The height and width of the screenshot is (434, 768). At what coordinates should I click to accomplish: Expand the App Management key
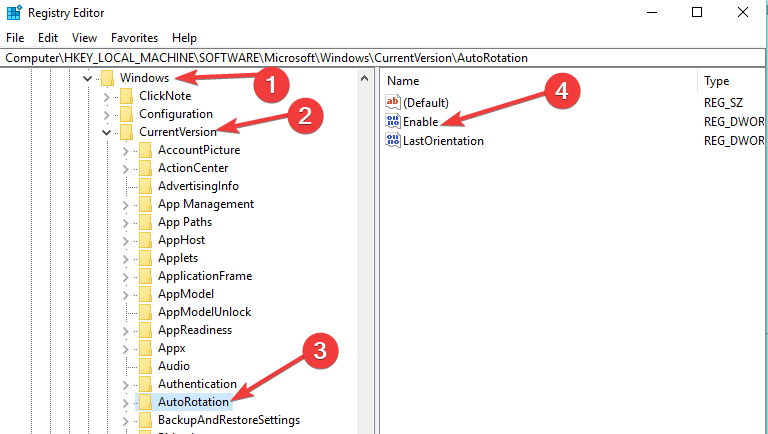(125, 205)
